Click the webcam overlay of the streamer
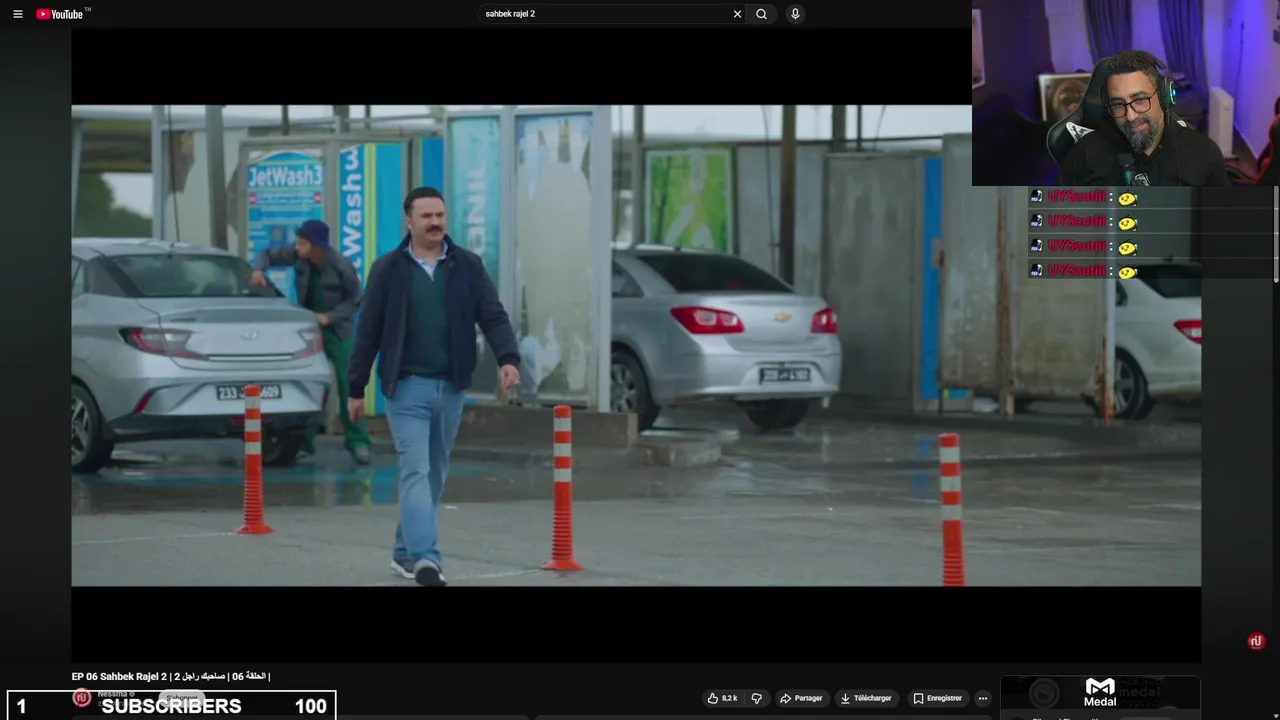 coord(1126,93)
